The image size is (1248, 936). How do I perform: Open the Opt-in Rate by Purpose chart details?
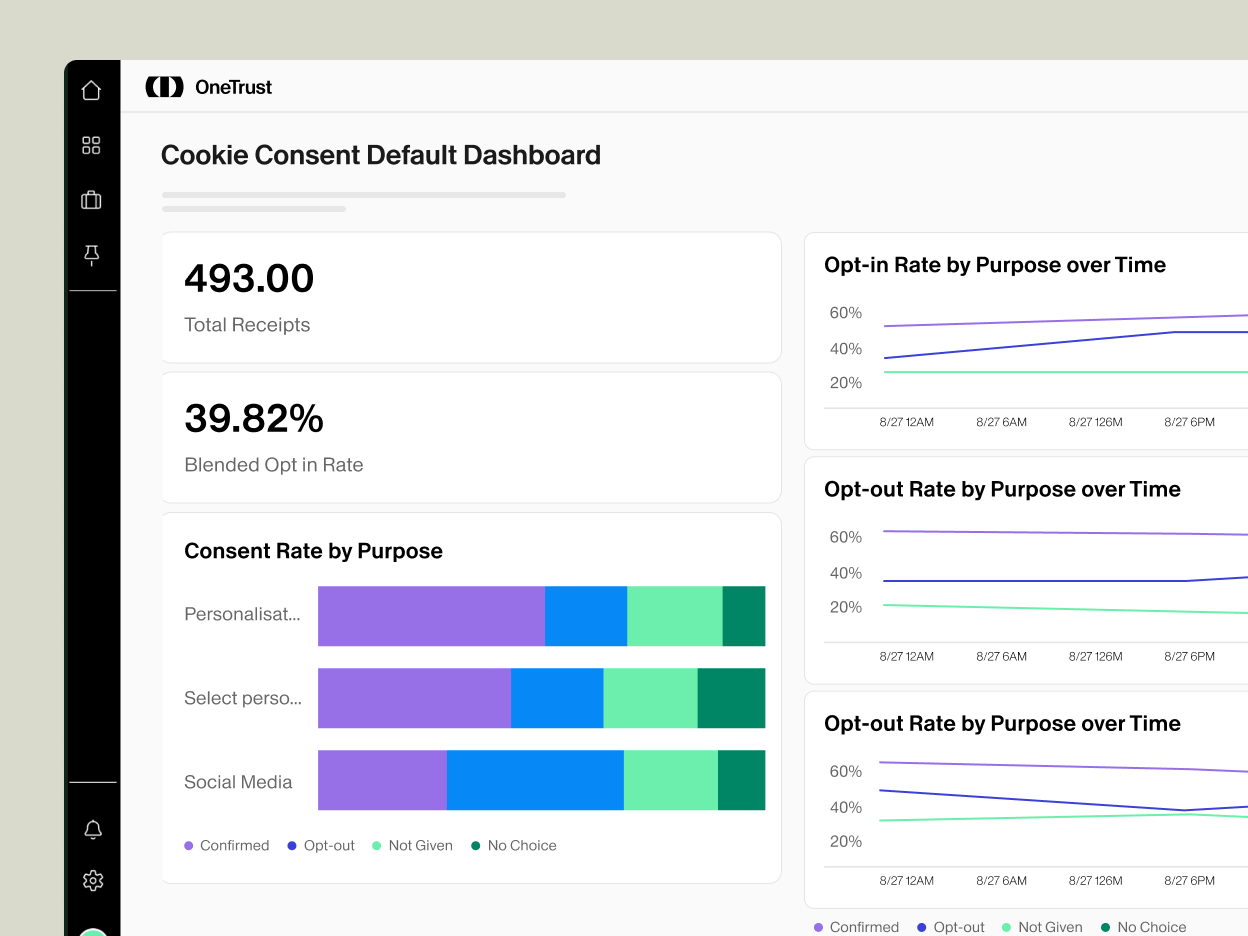994,265
